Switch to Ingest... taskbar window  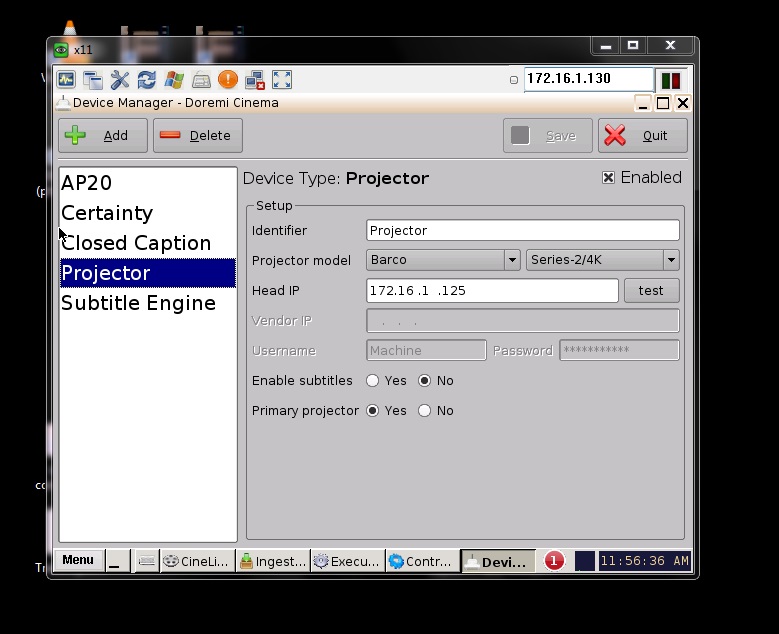click(273, 561)
